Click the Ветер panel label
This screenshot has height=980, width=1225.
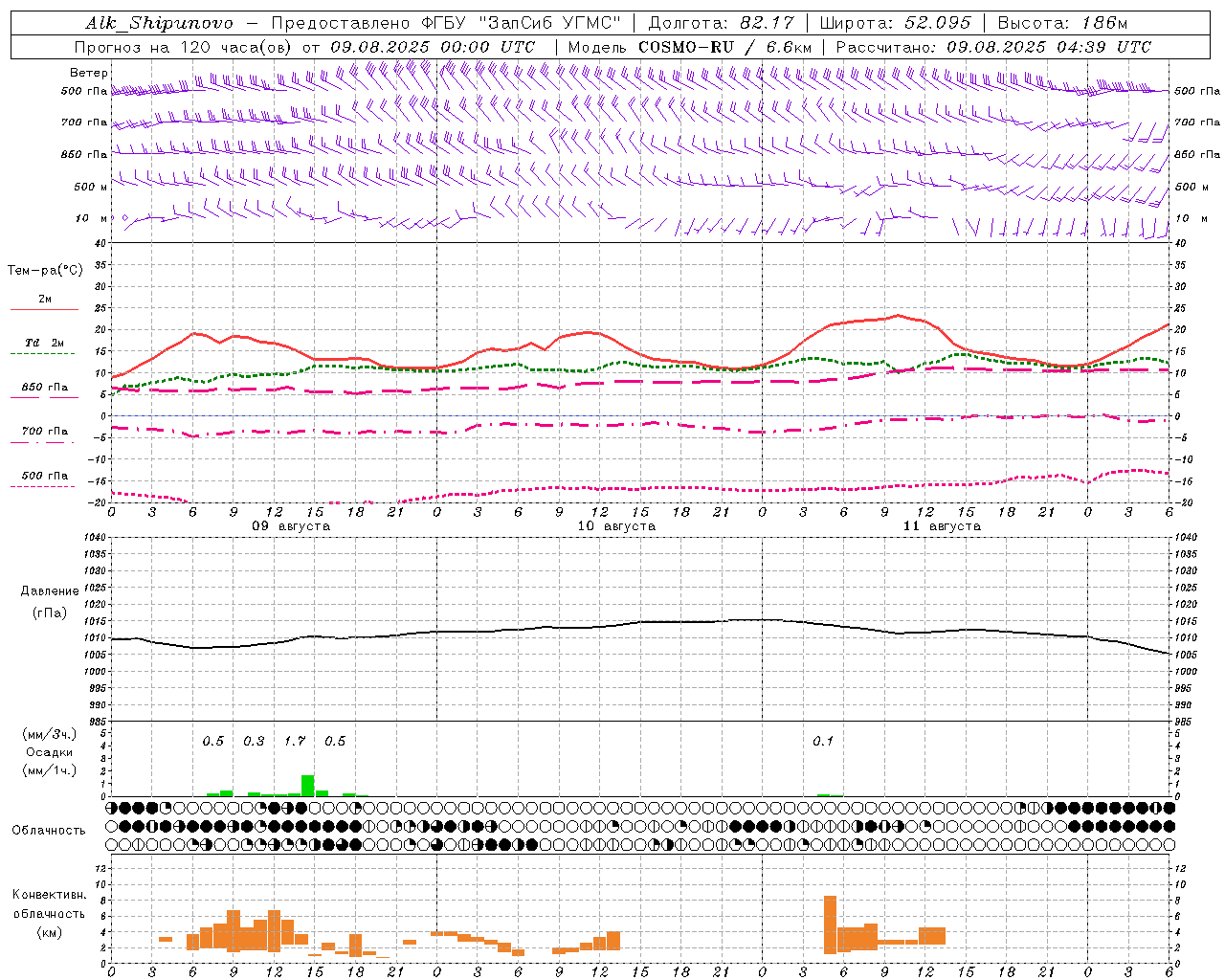tap(89, 73)
